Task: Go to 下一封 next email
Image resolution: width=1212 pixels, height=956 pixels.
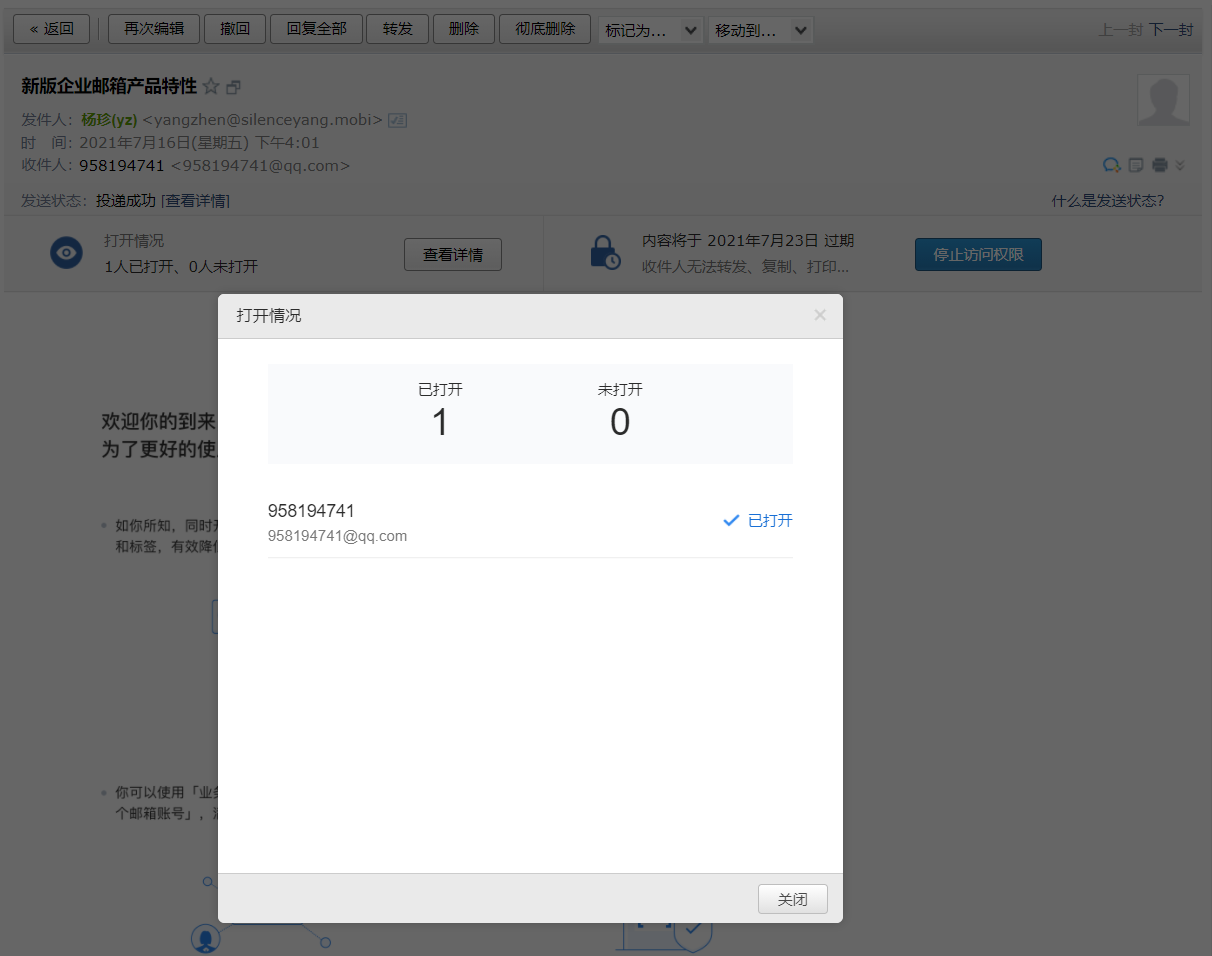Action: [x=1170, y=30]
